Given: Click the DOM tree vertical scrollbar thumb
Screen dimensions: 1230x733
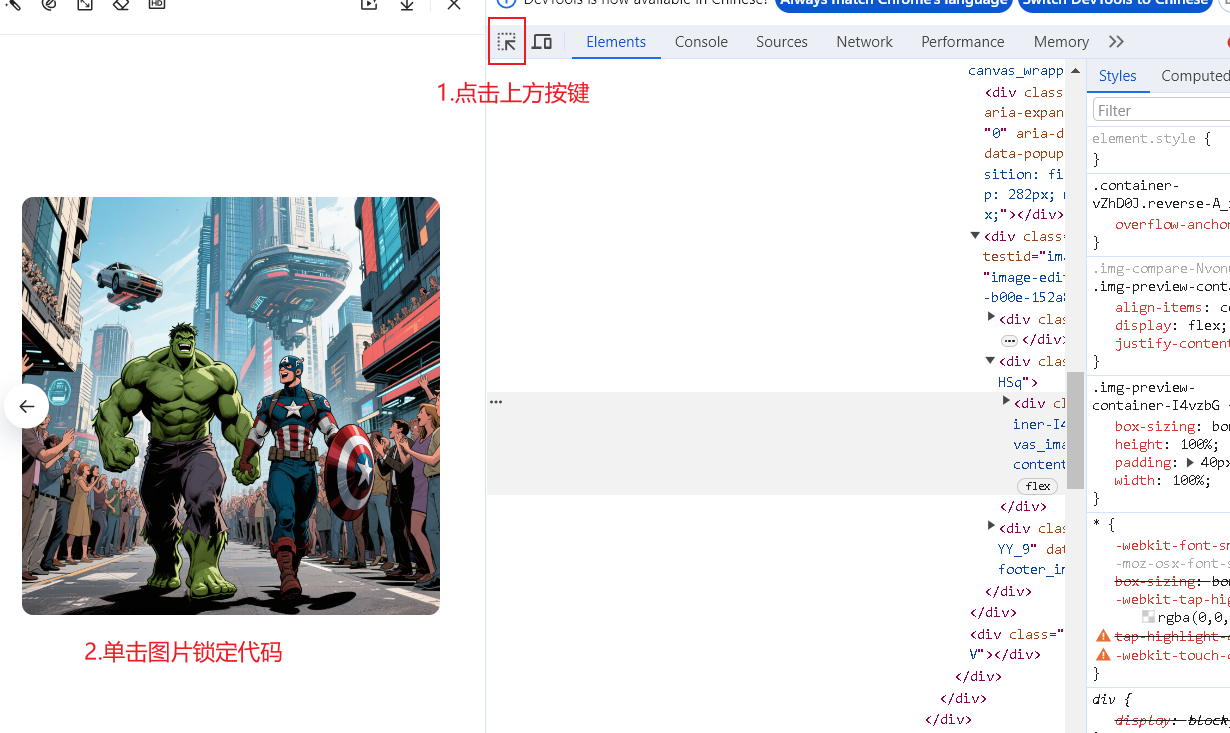Looking at the screenshot, I should [x=1075, y=429].
